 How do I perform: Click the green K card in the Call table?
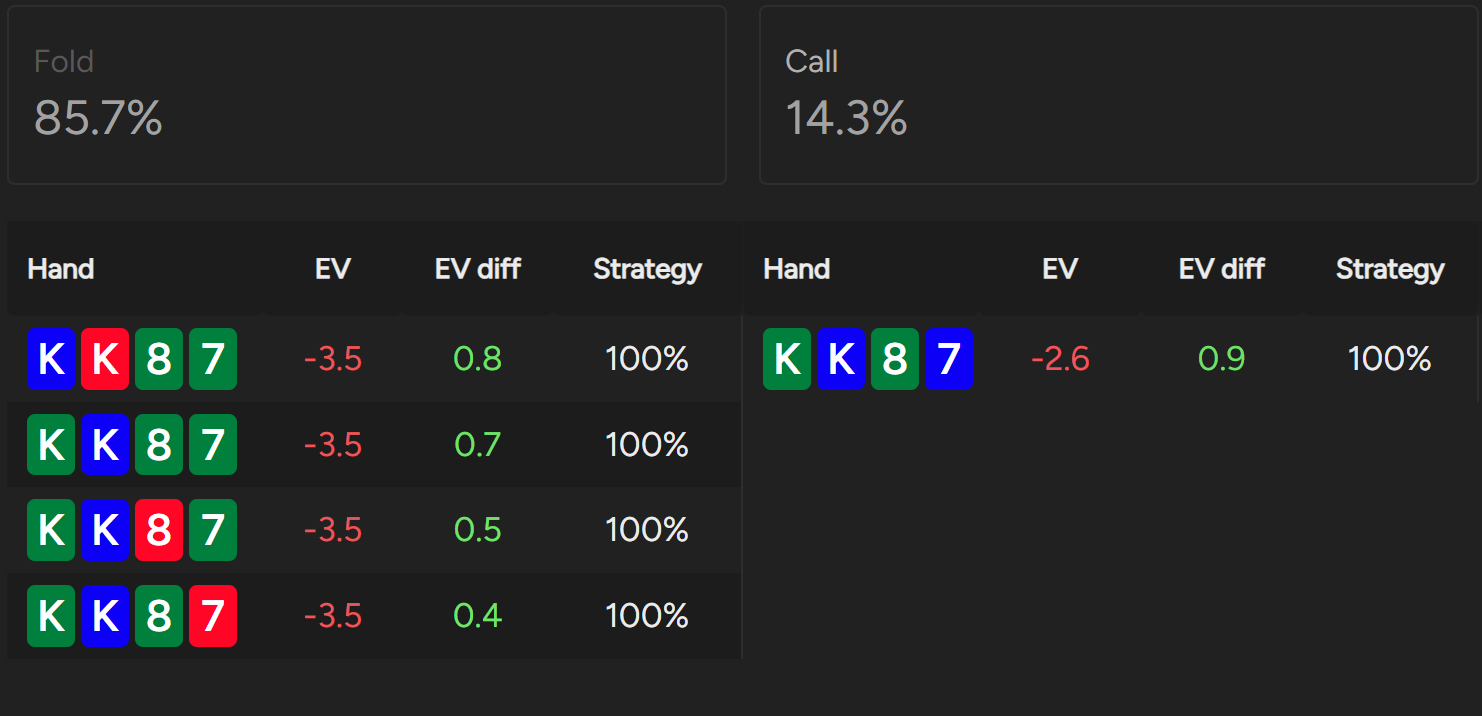pyautogui.click(x=787, y=359)
